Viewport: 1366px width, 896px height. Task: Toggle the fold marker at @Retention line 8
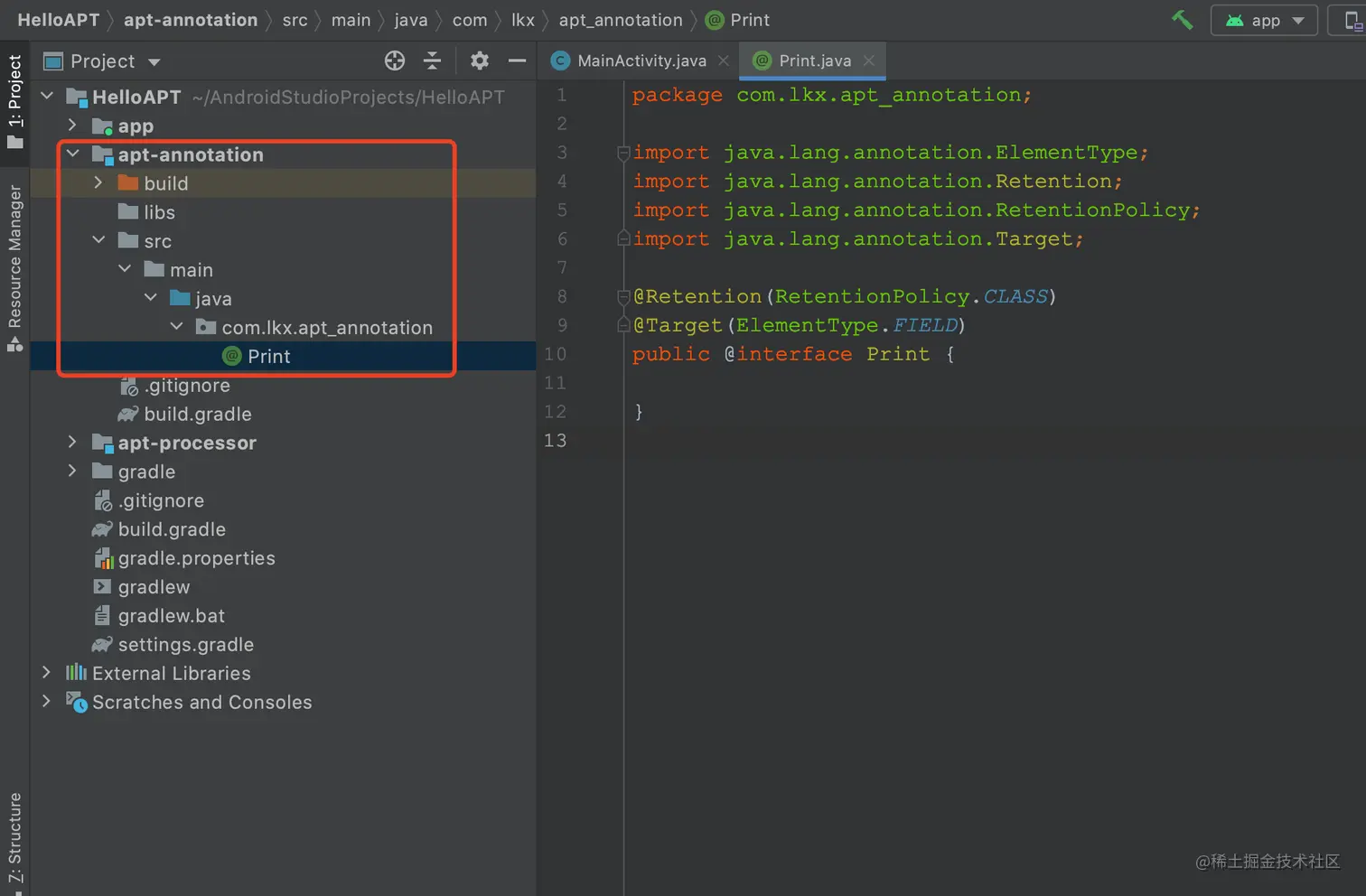point(623,296)
